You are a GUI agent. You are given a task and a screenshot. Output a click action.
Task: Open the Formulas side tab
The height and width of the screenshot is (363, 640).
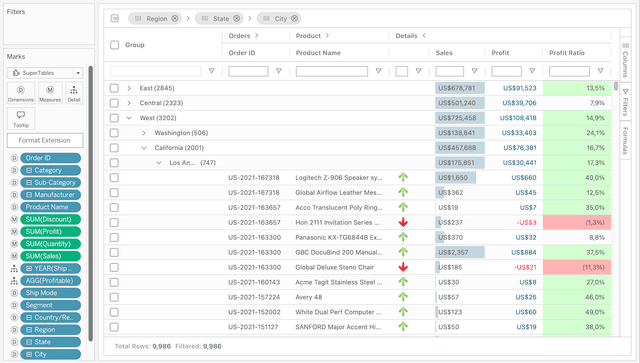625,141
